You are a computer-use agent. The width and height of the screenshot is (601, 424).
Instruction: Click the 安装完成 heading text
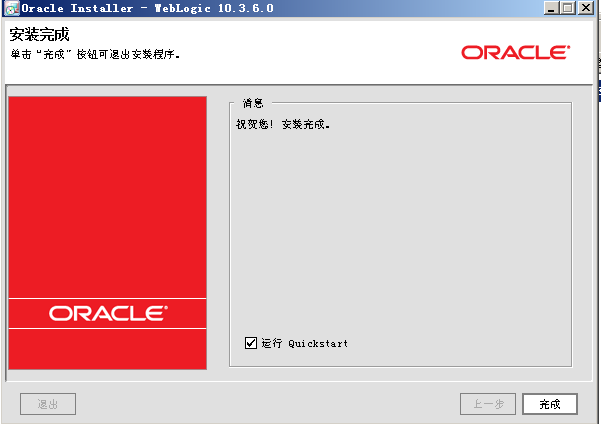39,35
